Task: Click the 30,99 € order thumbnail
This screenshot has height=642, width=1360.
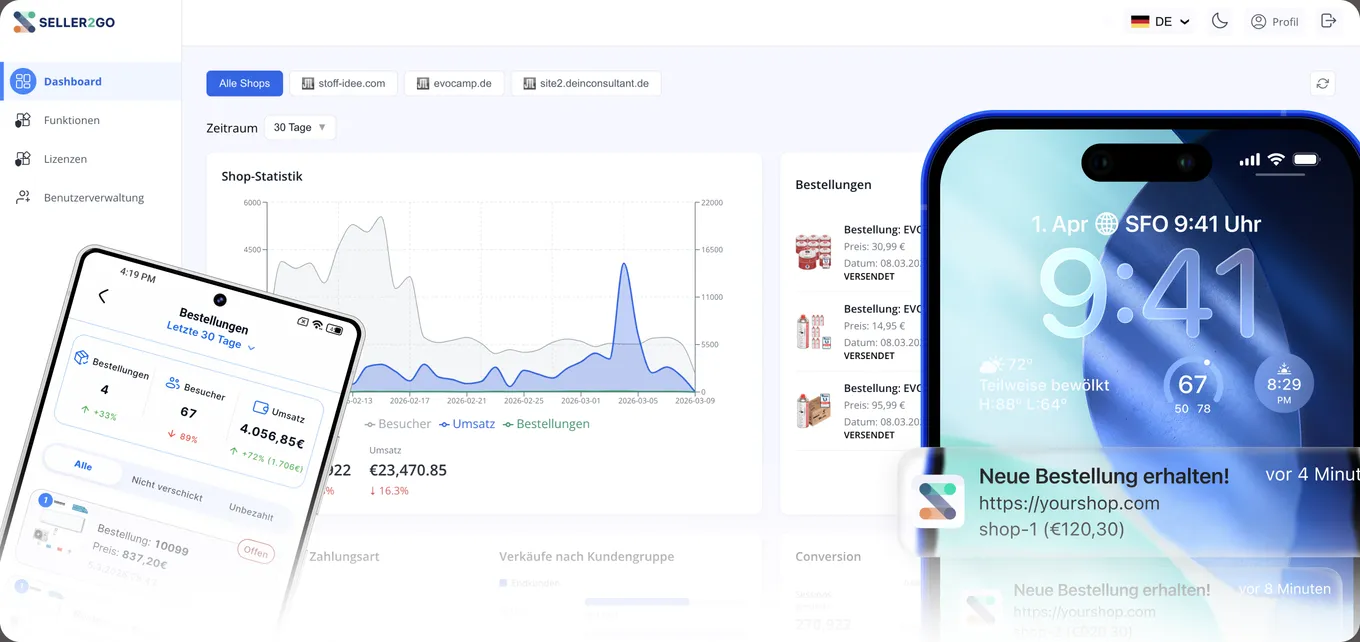Action: coord(814,251)
